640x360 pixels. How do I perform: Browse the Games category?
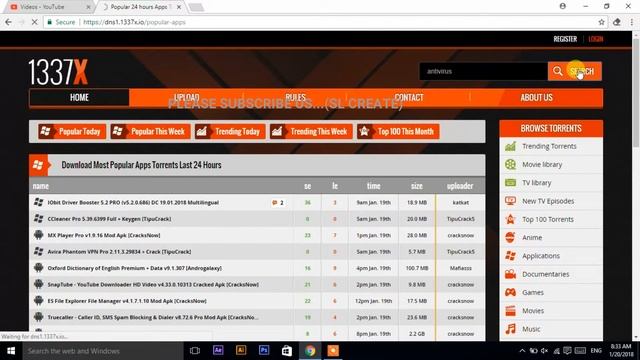click(533, 293)
